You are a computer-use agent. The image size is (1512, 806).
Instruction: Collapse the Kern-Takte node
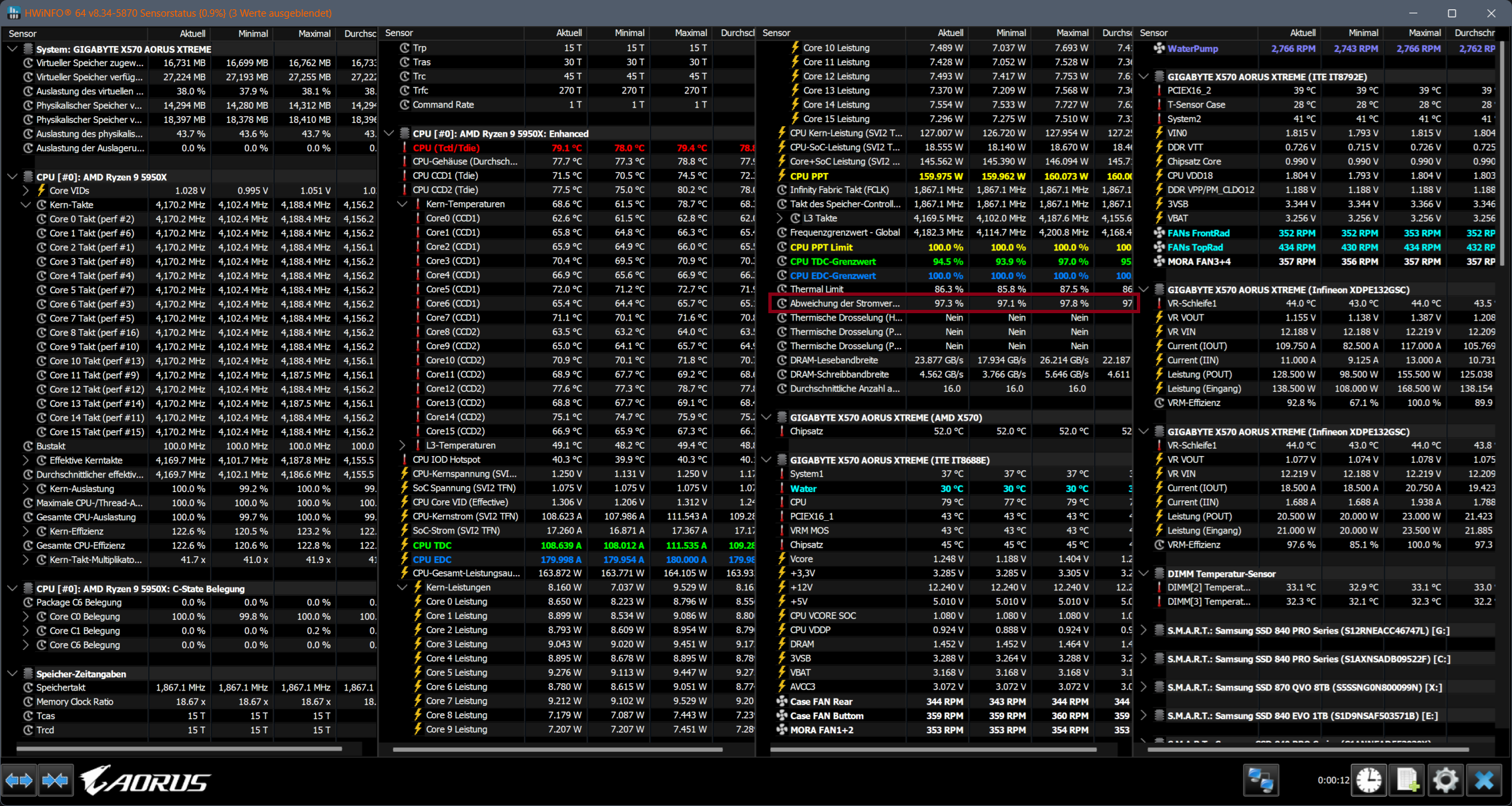coord(25,205)
